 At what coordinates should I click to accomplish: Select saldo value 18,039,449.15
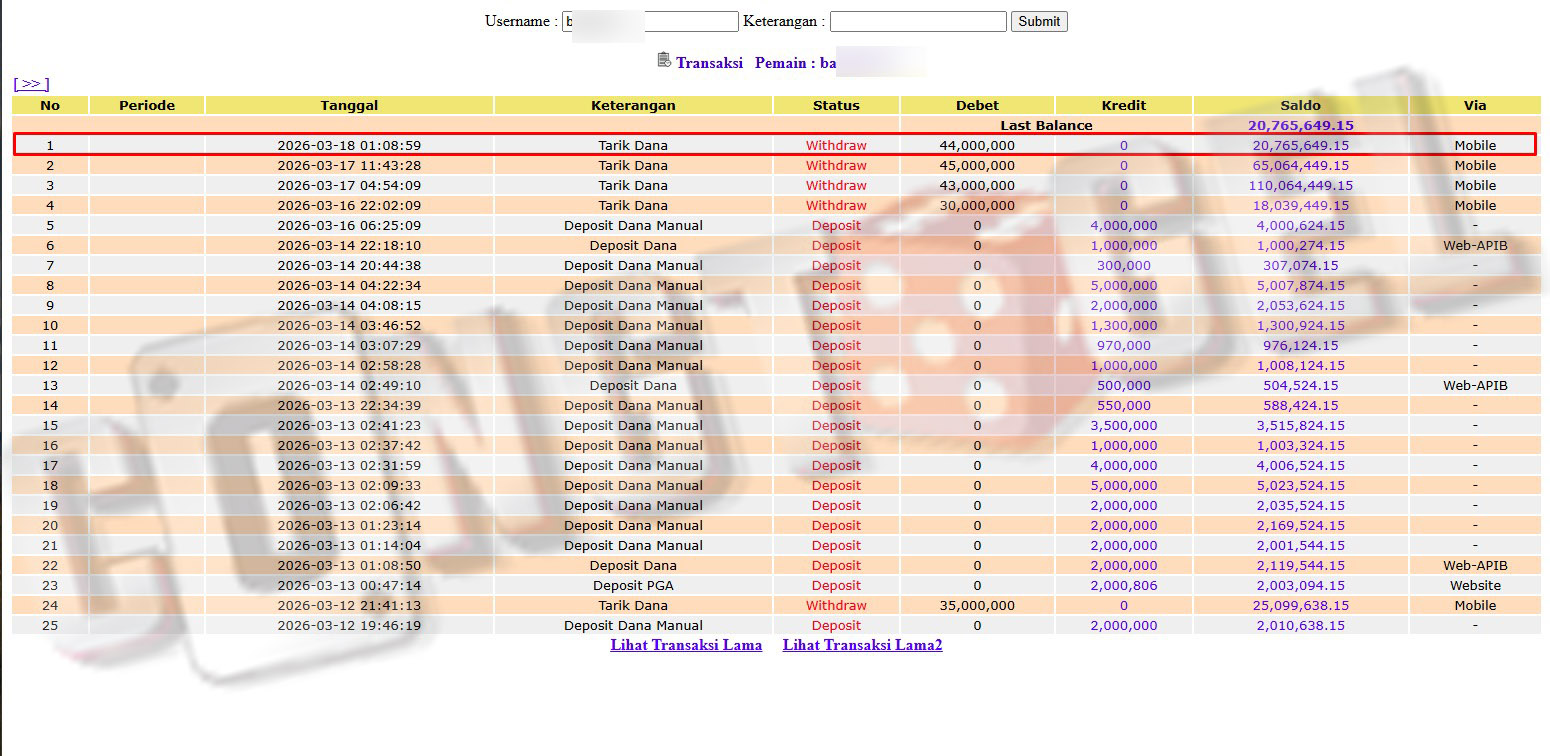(1300, 205)
